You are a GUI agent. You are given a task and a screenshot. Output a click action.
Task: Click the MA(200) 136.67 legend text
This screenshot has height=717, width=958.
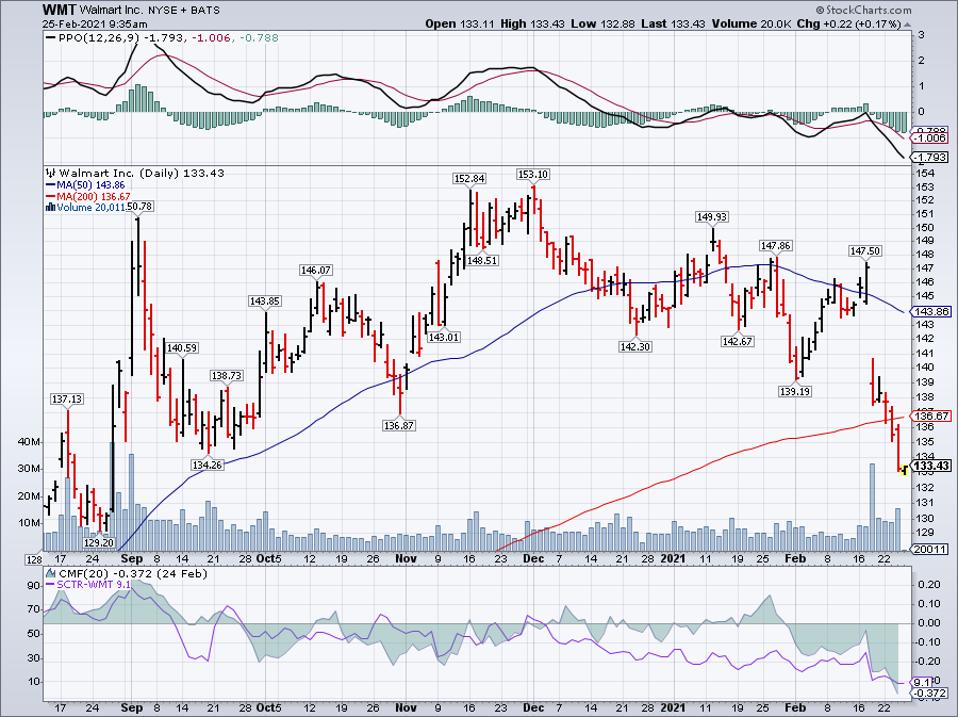tap(93, 196)
